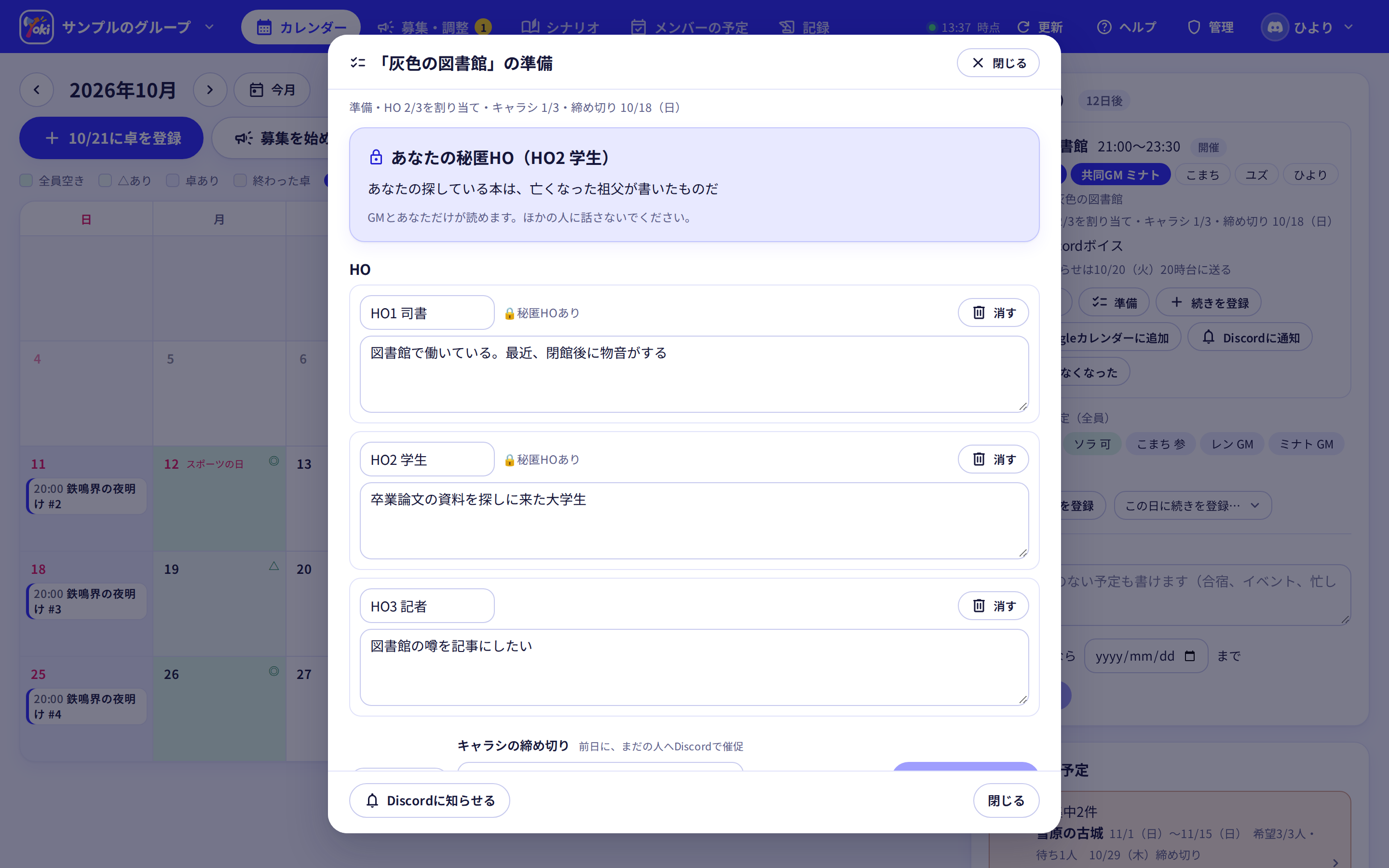
Task: Click the lock icon in 秘匿HO heading
Action: click(376, 157)
